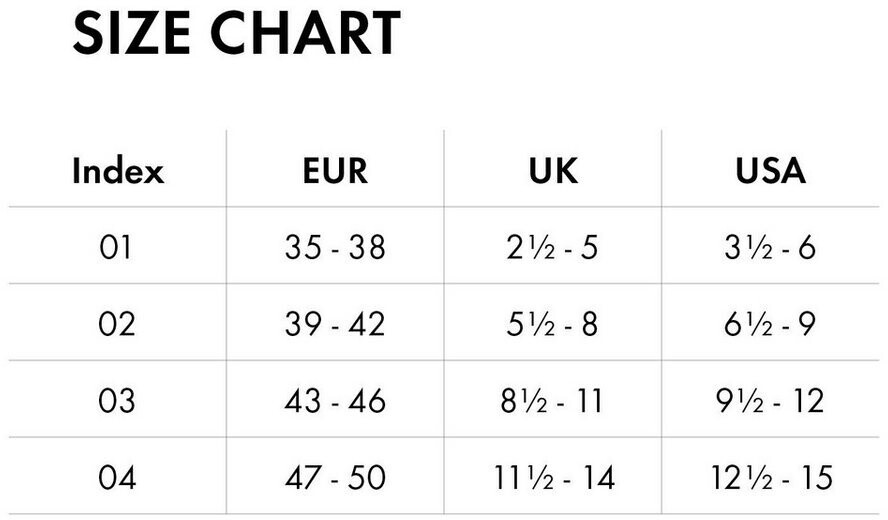Select the USA column header
Image resolution: width=888 pixels, height=520 pixels.
point(770,171)
